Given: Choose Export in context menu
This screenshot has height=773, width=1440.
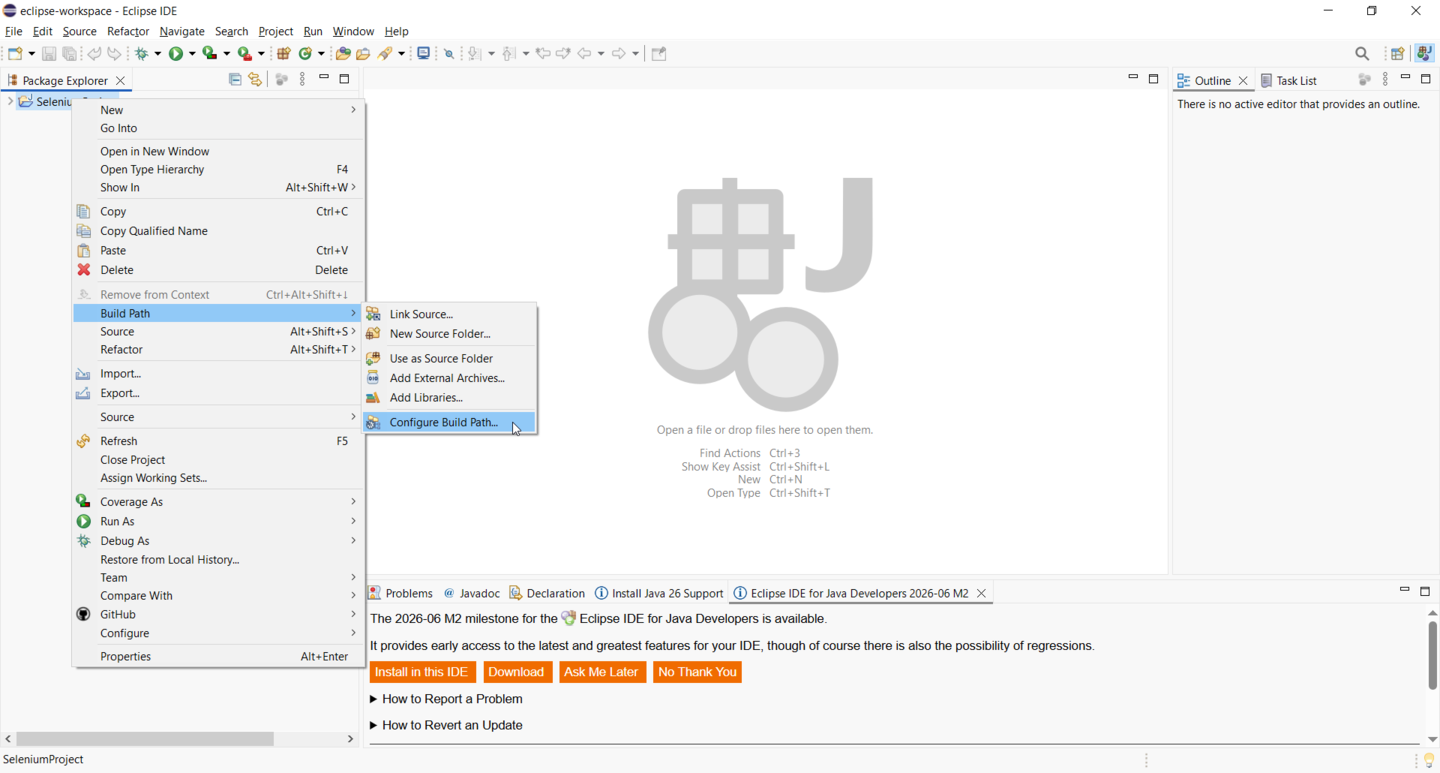Looking at the screenshot, I should pos(218,393).
